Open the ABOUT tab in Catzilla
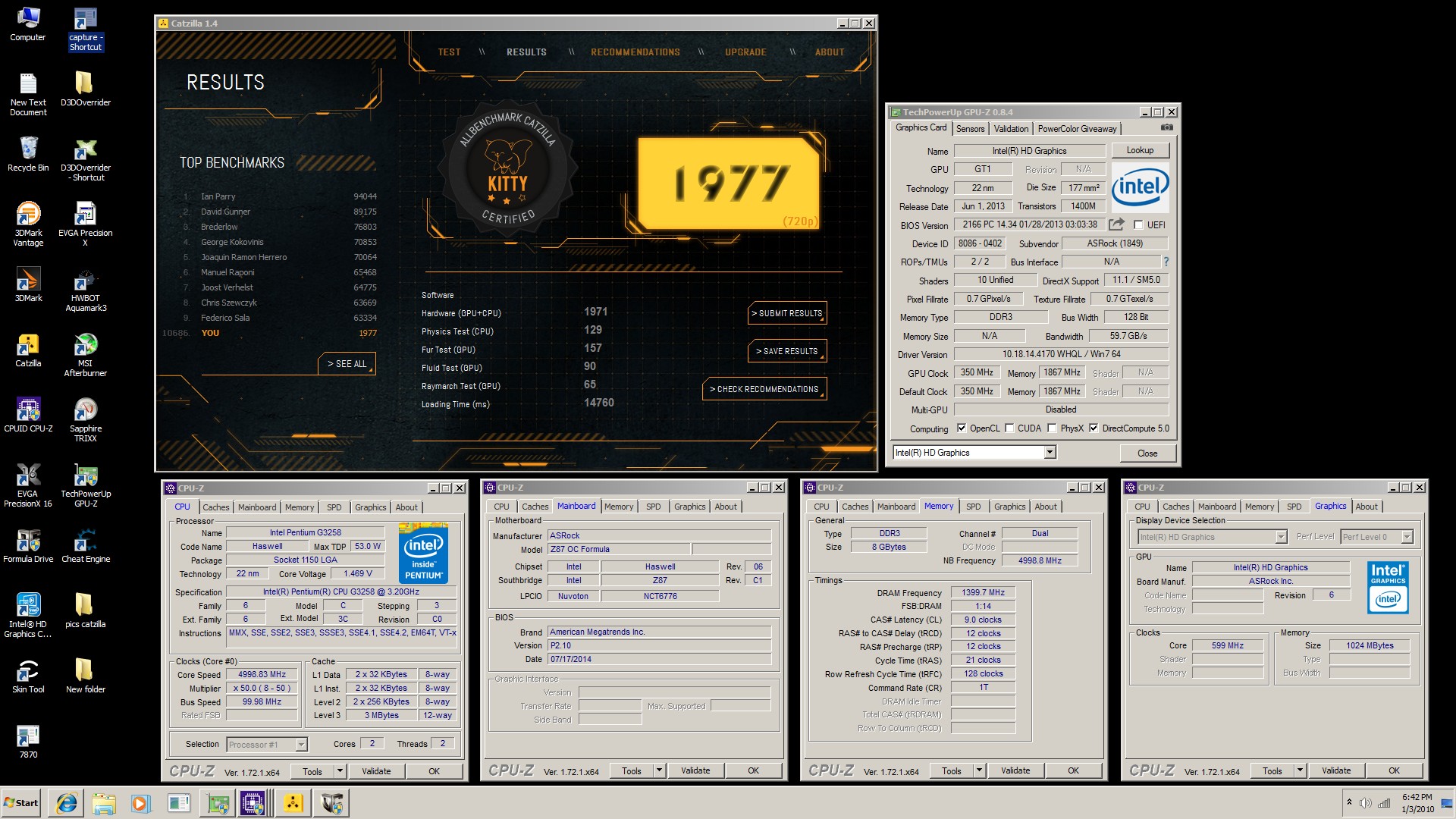1456x819 pixels. tap(830, 52)
